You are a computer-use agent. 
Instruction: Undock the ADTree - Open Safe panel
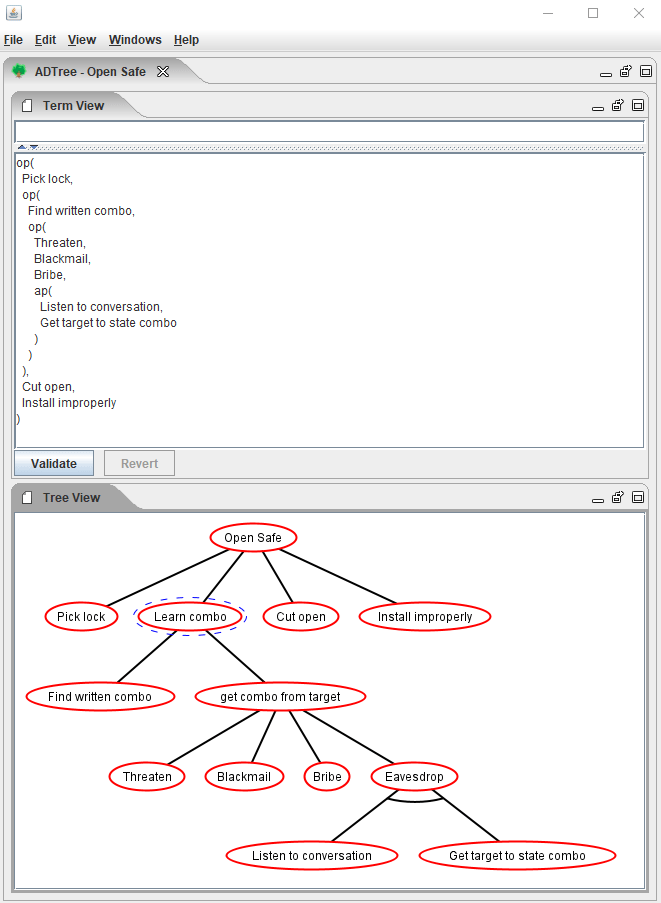click(626, 71)
